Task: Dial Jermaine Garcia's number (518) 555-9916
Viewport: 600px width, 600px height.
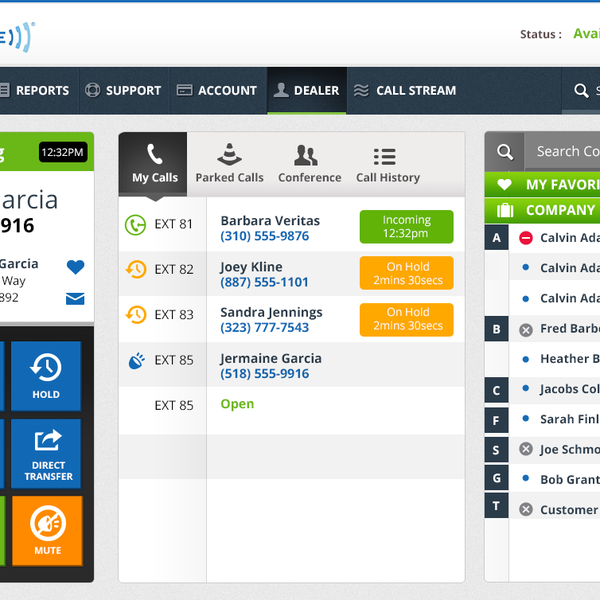Action: click(x=264, y=373)
